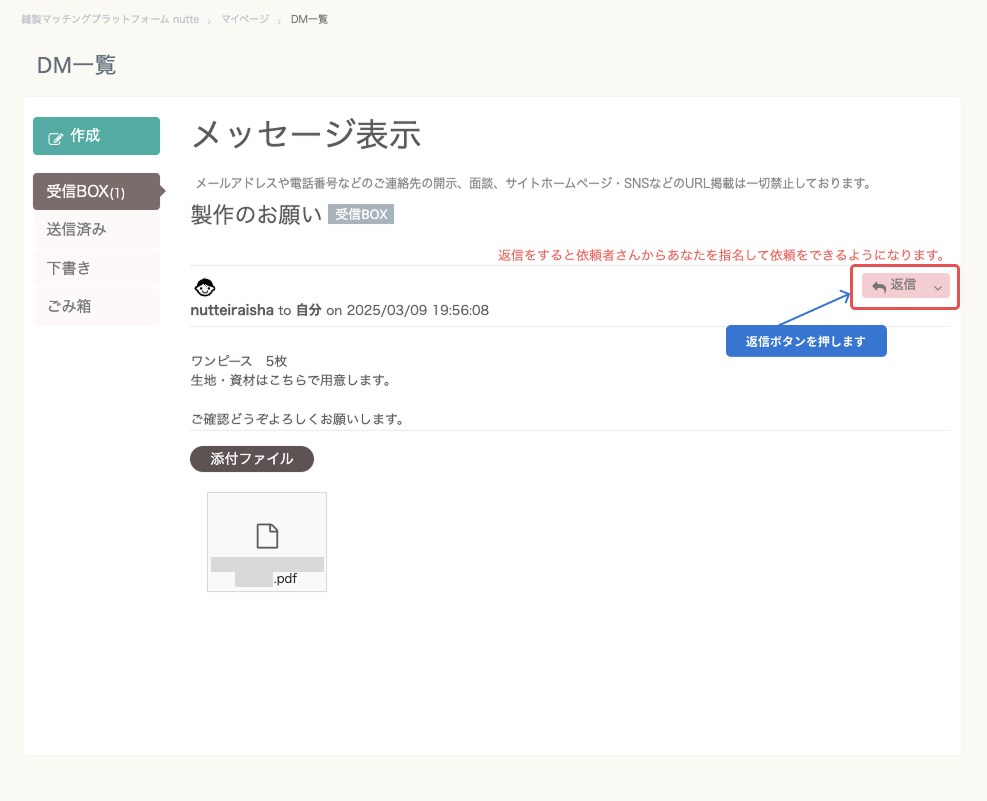This screenshot has height=801, width=987.
Task: Click the 2025/03/09 19:56:08 timestamp
Action: coord(418,310)
